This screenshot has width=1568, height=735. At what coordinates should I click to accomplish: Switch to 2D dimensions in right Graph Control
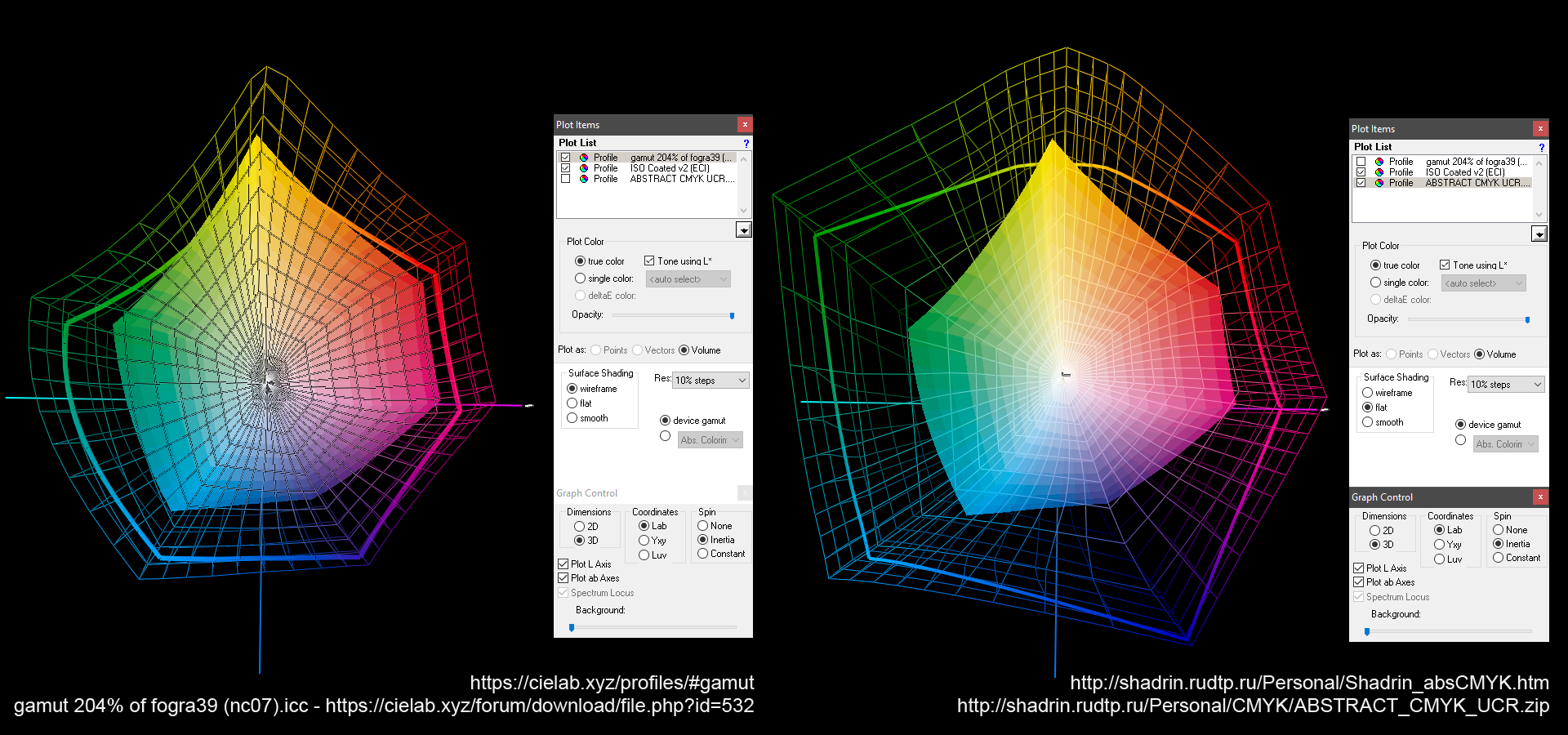(x=1375, y=531)
